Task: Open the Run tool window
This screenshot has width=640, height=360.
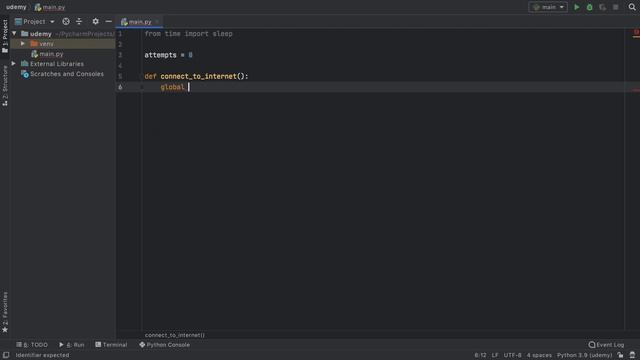Action: click(71, 345)
